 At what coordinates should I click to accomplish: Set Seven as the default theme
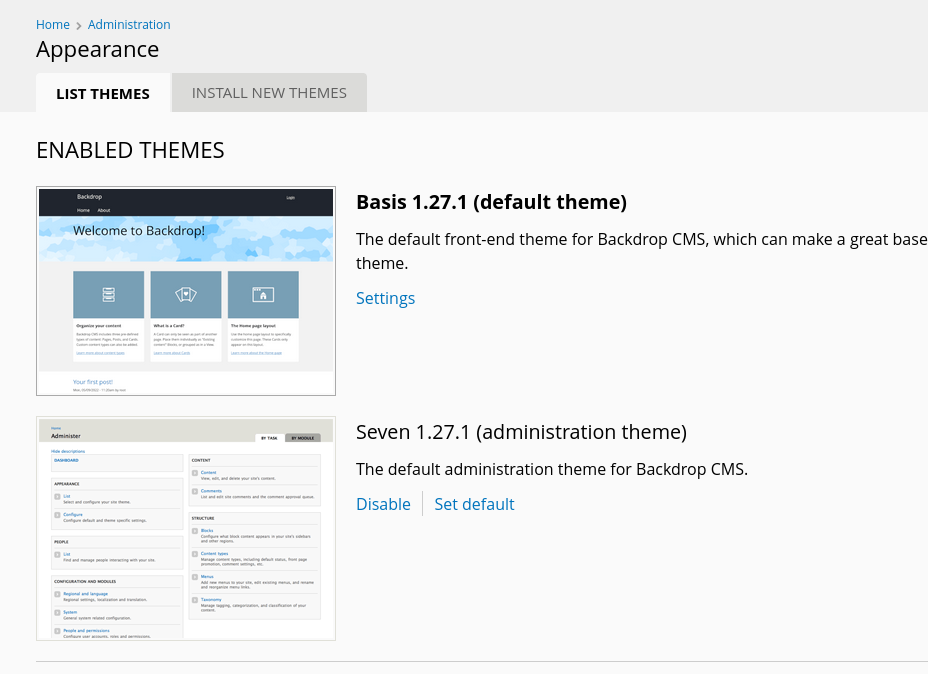coord(474,504)
